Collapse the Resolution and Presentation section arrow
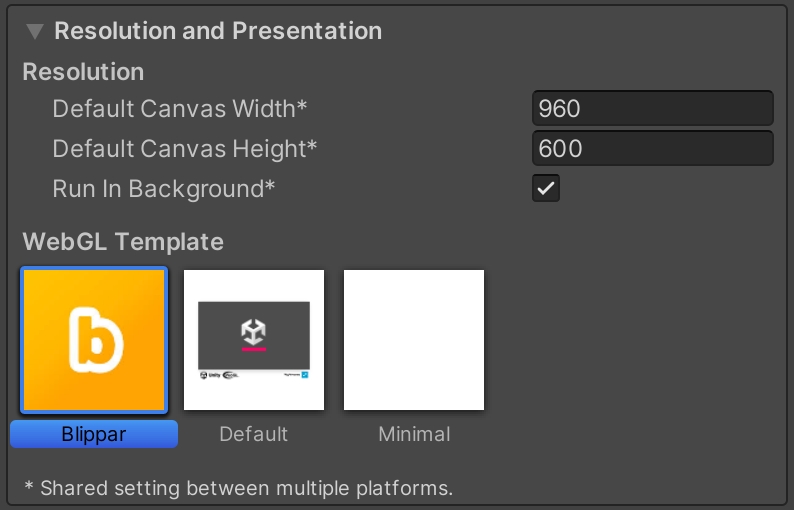 click(x=35, y=31)
